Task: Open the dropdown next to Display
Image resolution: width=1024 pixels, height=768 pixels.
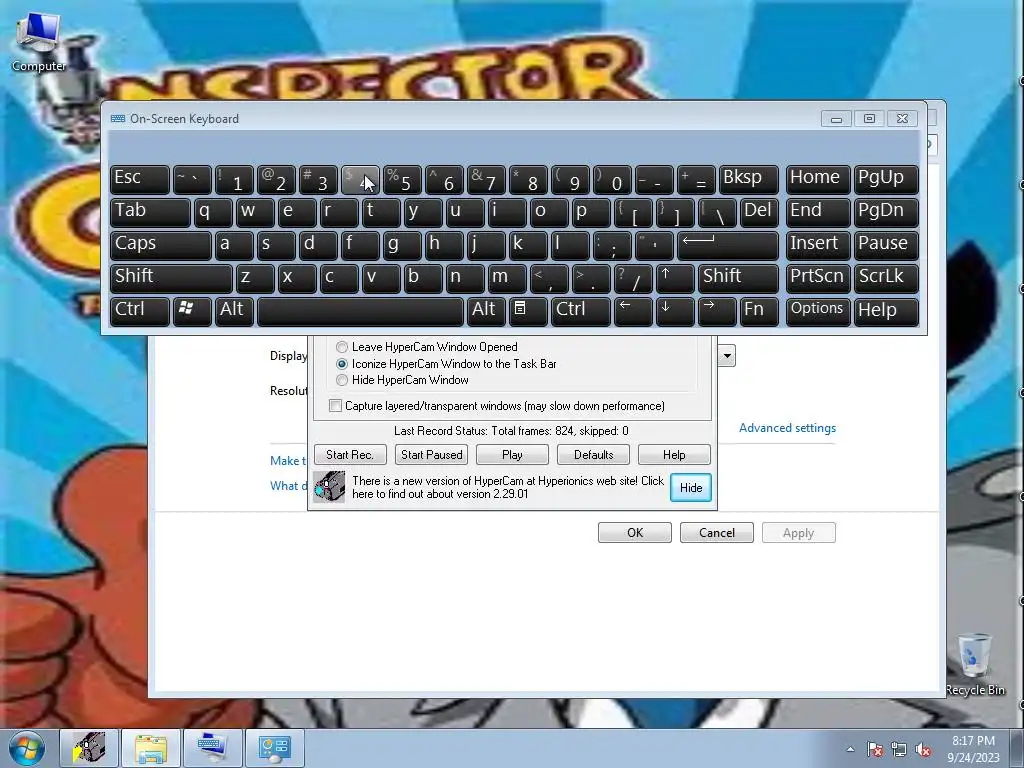Action: point(727,356)
